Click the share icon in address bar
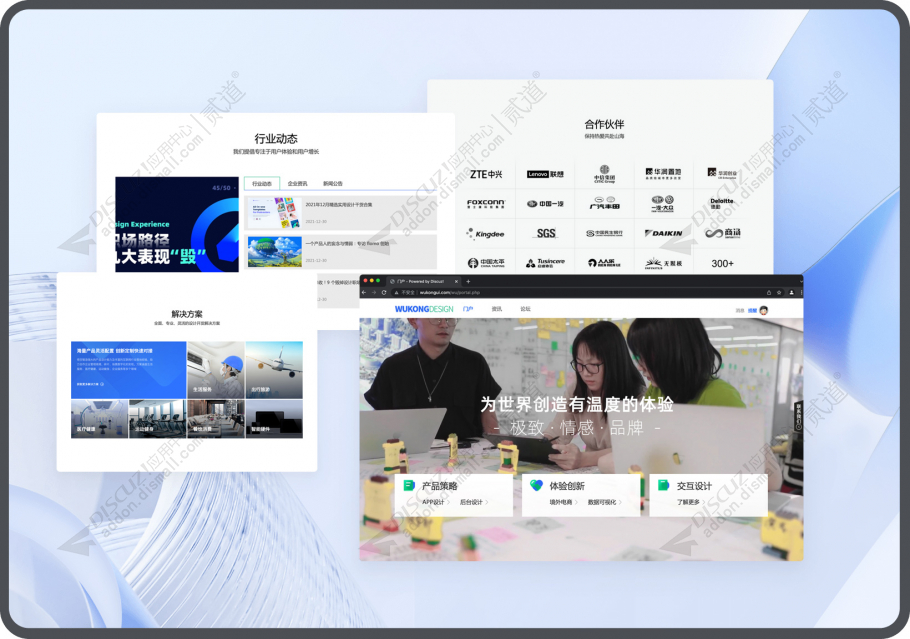 (769, 293)
